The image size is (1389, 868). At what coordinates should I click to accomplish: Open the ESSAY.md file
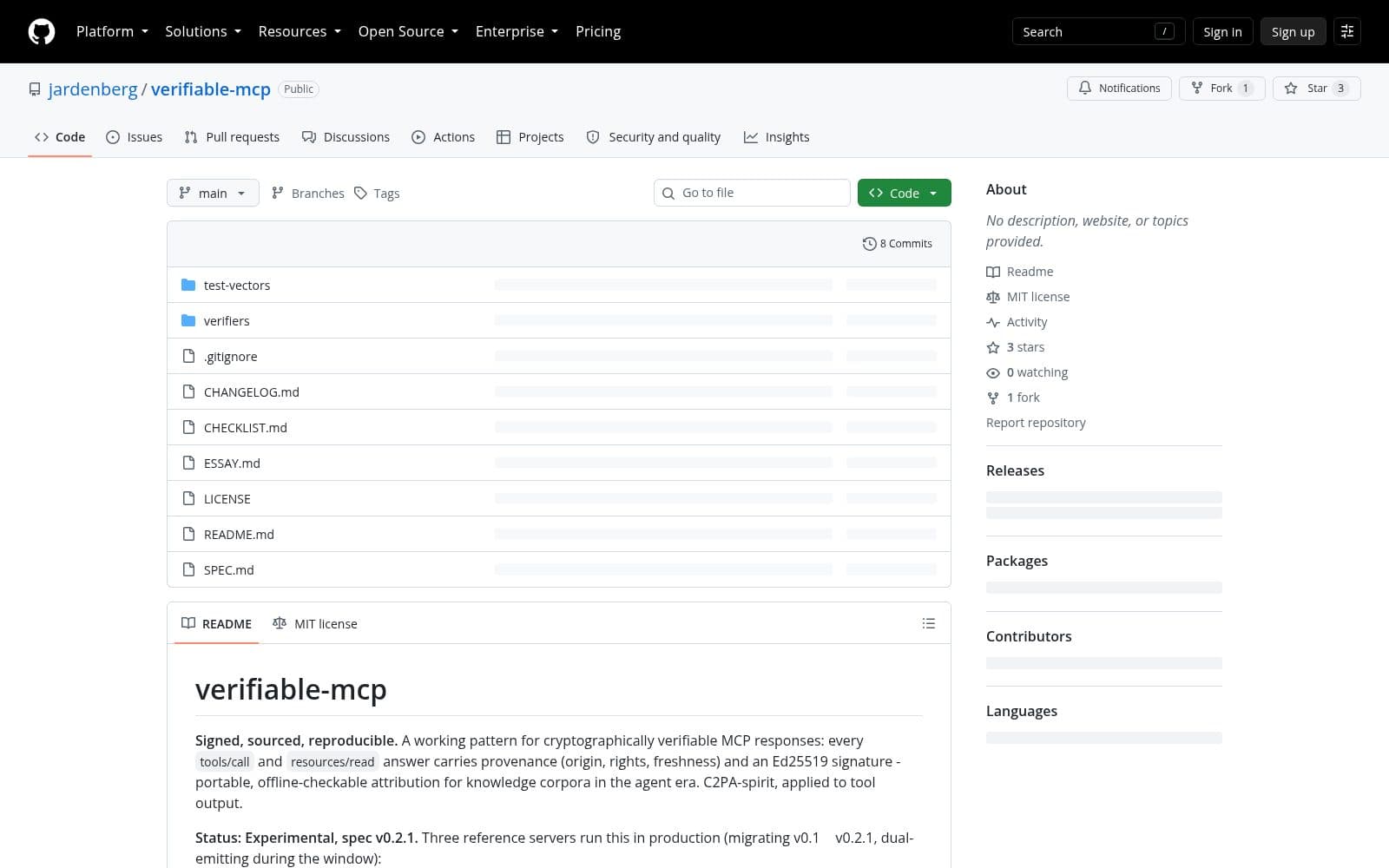[232, 463]
